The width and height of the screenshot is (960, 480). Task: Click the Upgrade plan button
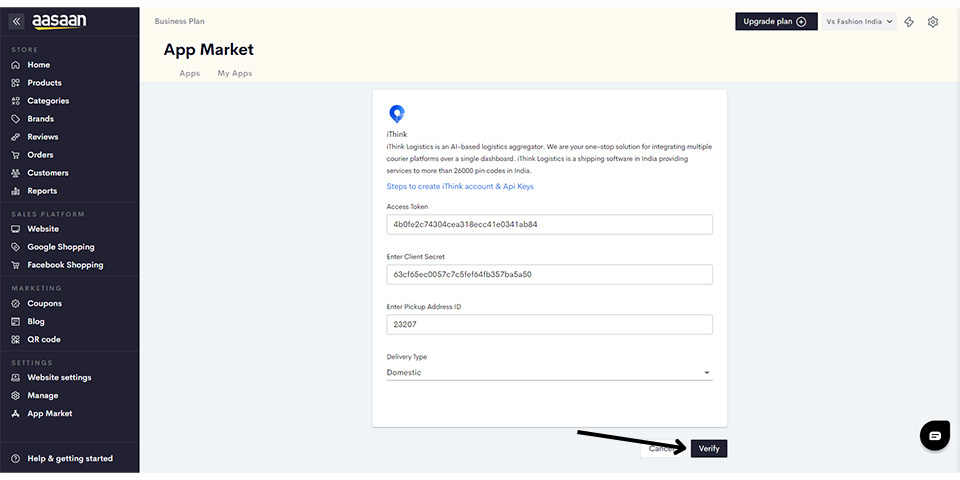pyautogui.click(x=776, y=21)
